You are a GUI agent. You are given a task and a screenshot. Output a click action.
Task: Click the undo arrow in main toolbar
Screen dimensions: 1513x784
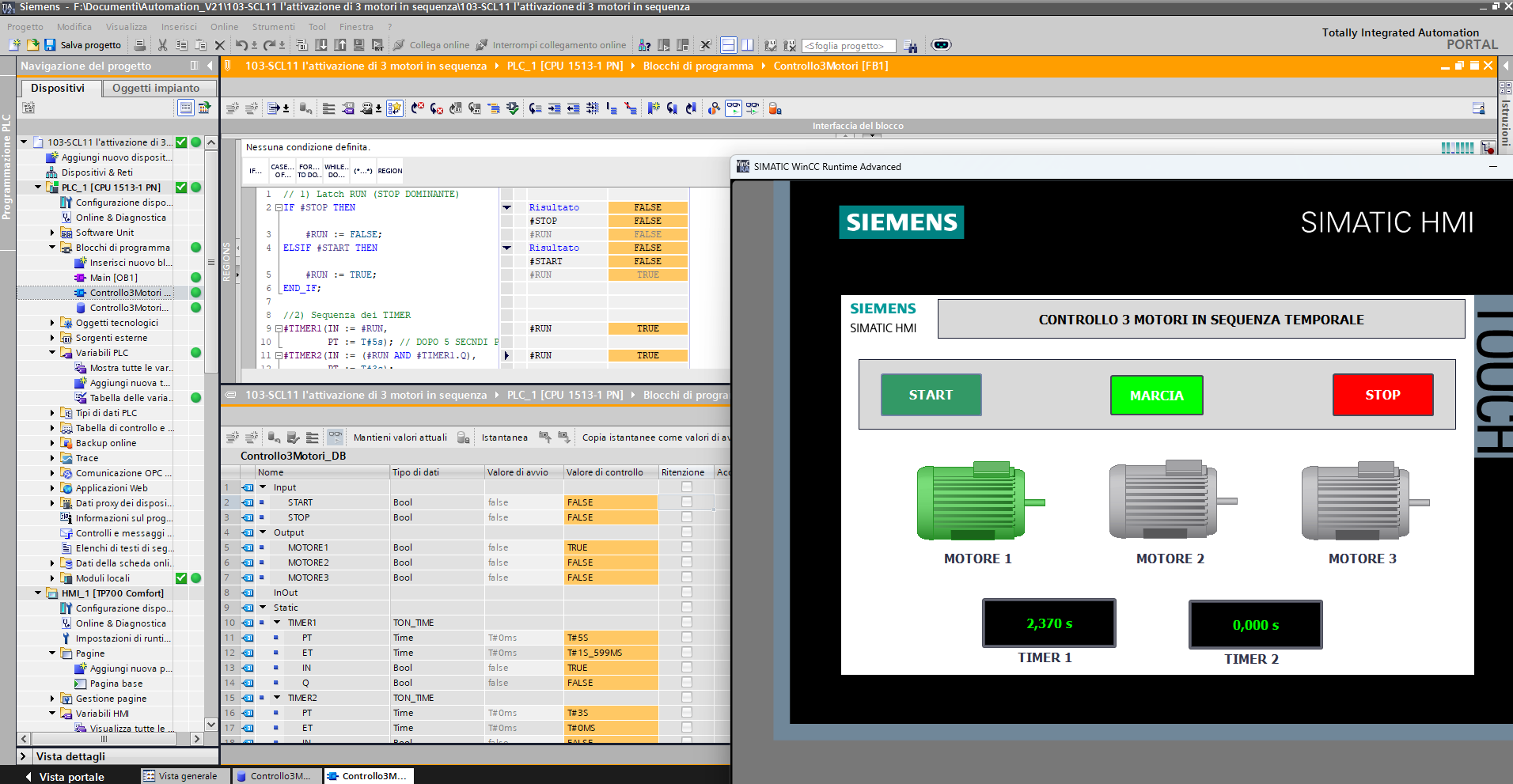[241, 45]
